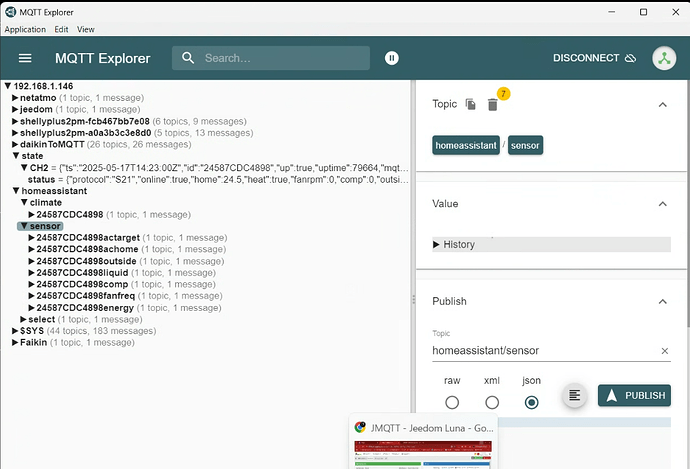Viewport: 690px width, 469px height.
Task: Select the selected sensor tree node
Action: tap(40, 226)
